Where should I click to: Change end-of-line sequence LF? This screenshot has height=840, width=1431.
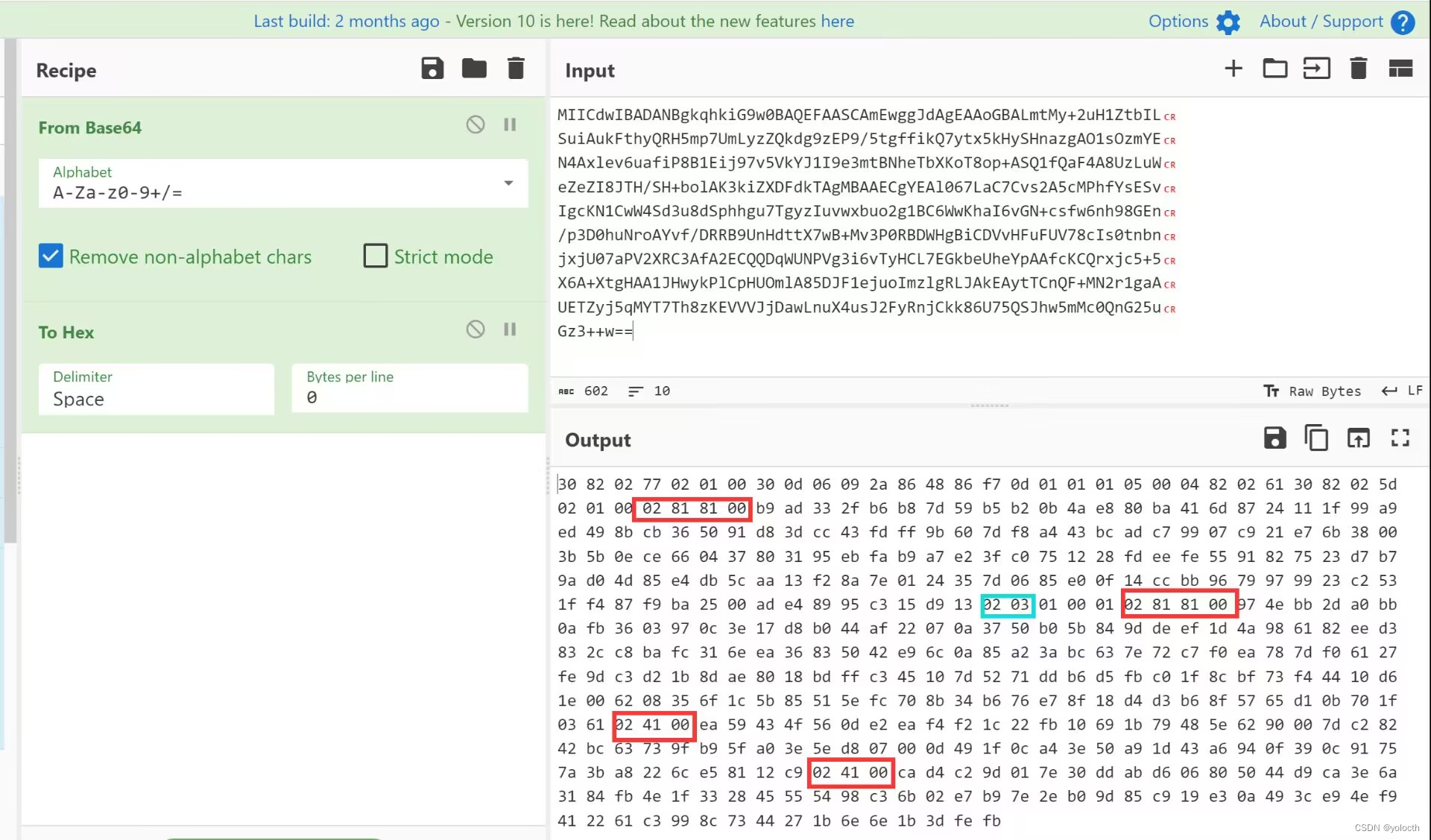[1402, 391]
